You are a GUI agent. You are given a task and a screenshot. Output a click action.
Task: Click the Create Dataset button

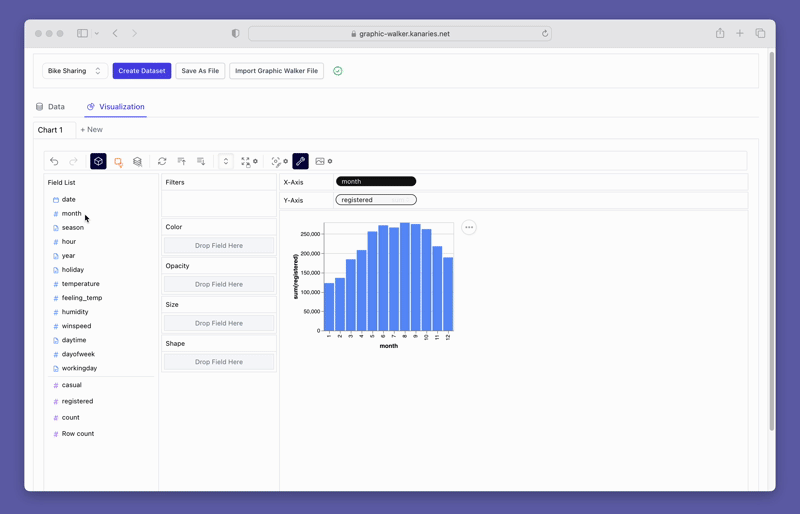click(142, 71)
